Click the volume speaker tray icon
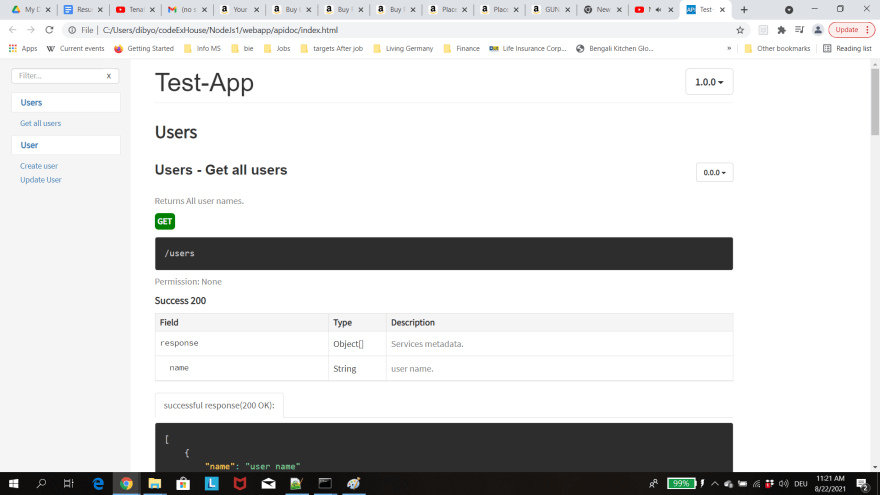Screen dimensions: 880x495 coord(784,484)
